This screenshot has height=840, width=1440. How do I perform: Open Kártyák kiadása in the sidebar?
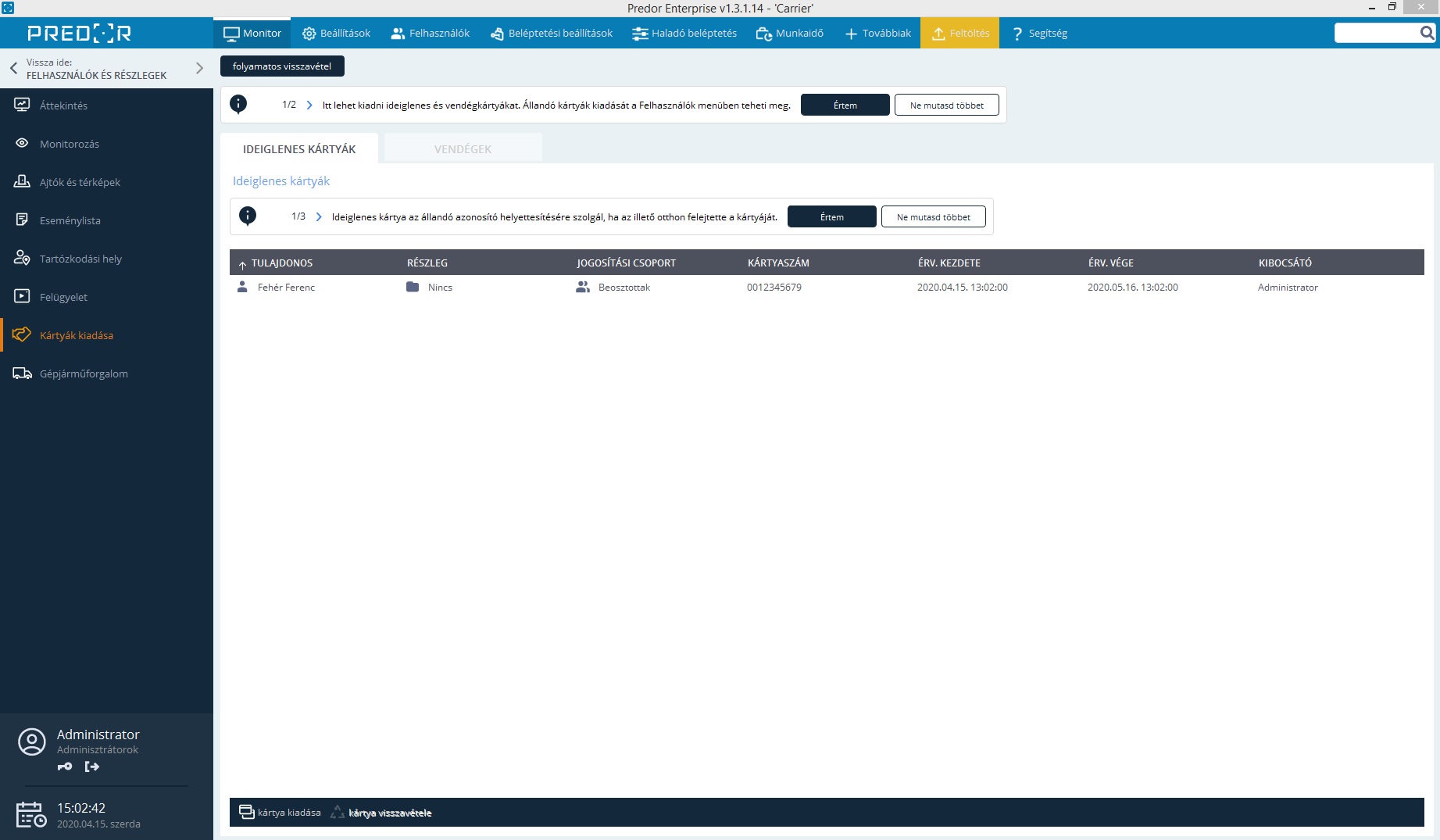[76, 335]
